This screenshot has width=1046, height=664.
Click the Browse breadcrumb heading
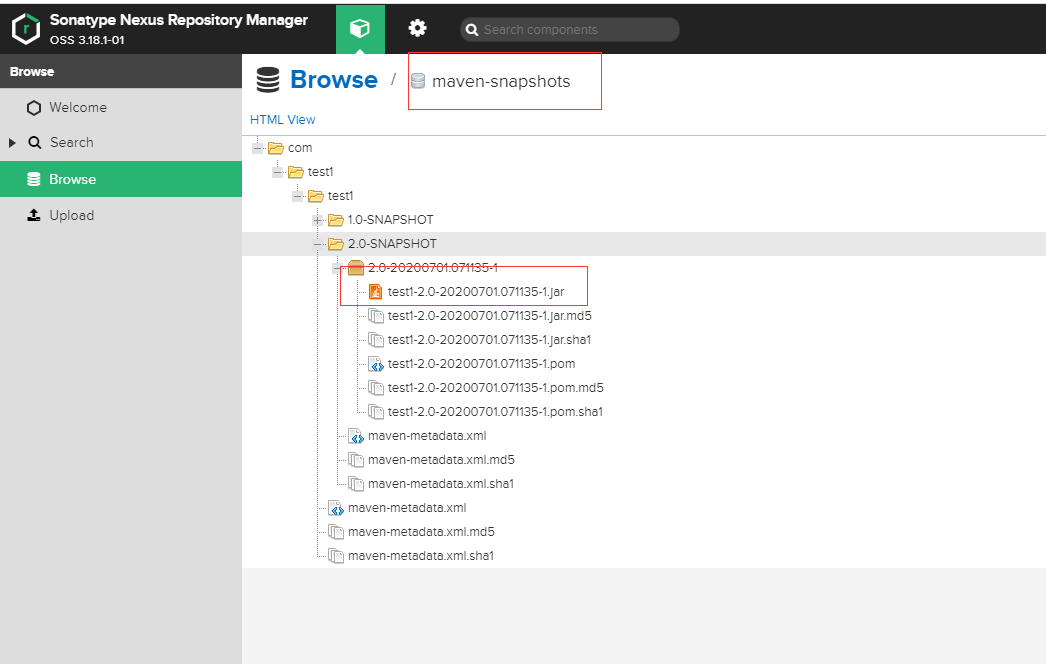(x=334, y=79)
